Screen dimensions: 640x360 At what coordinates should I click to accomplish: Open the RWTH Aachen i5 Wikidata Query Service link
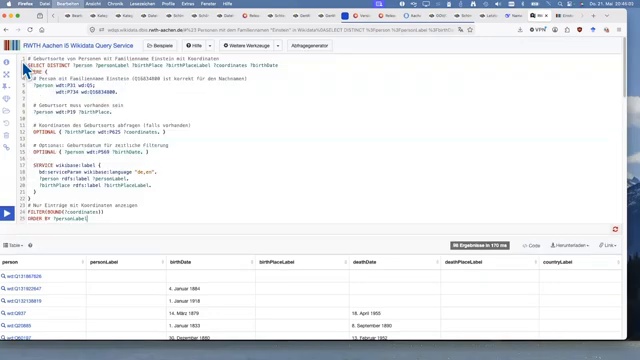(78, 46)
